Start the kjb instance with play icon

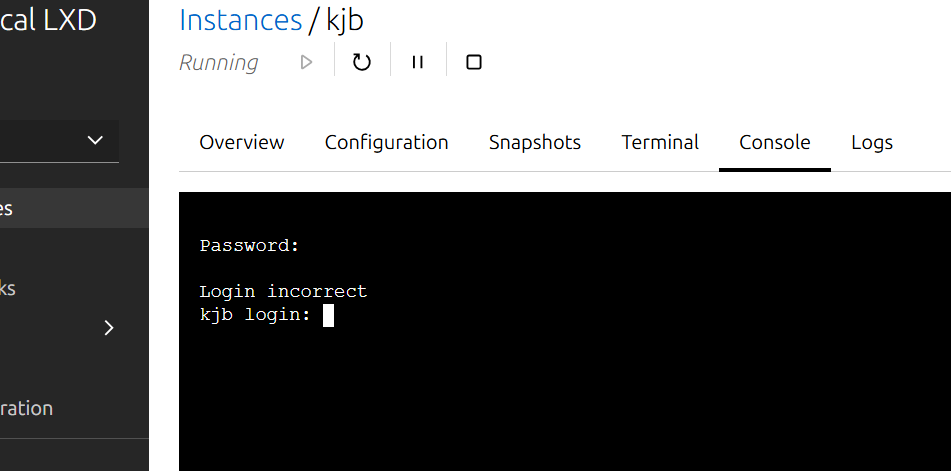306,62
